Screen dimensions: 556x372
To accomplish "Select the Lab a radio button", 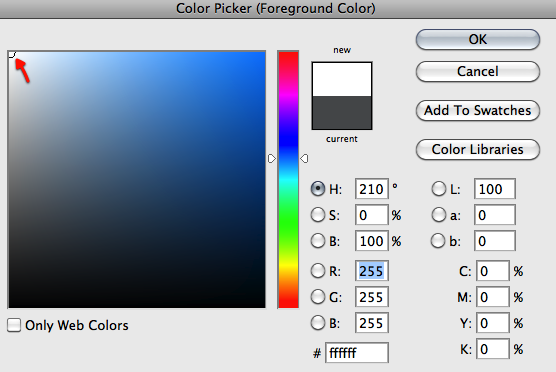I will tap(439, 215).
